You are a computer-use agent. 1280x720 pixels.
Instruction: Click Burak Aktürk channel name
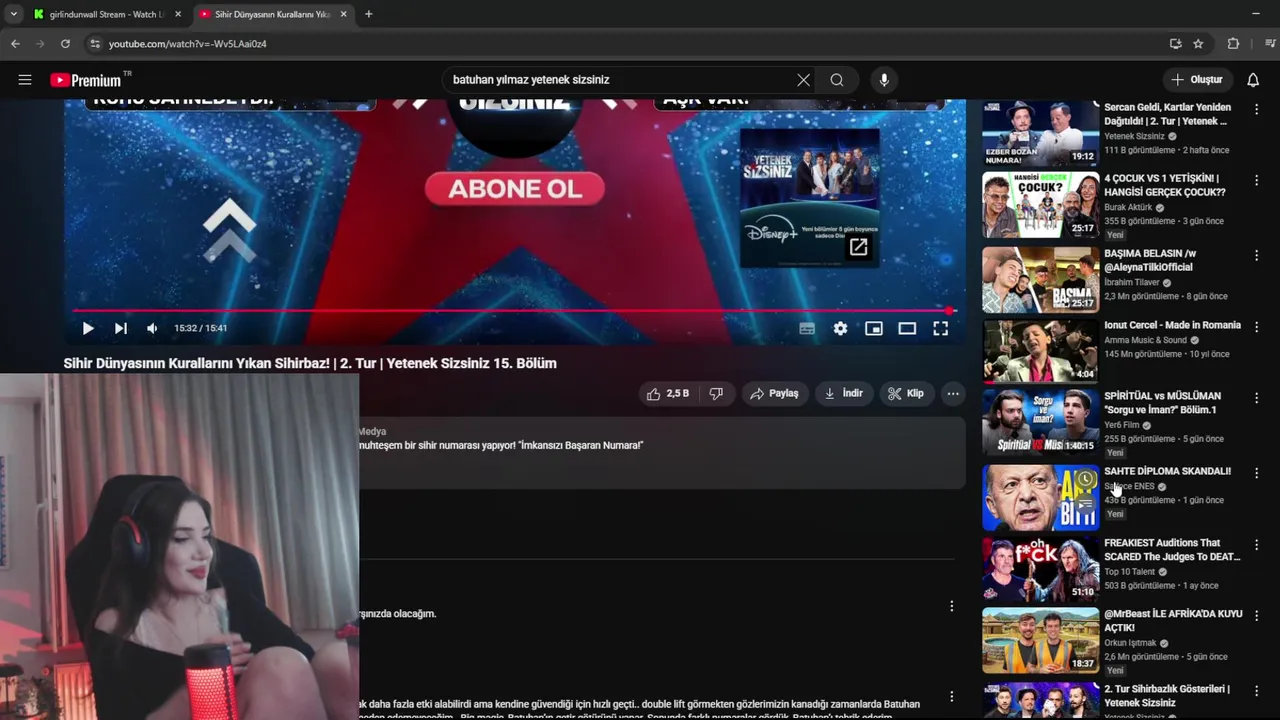(1128, 207)
